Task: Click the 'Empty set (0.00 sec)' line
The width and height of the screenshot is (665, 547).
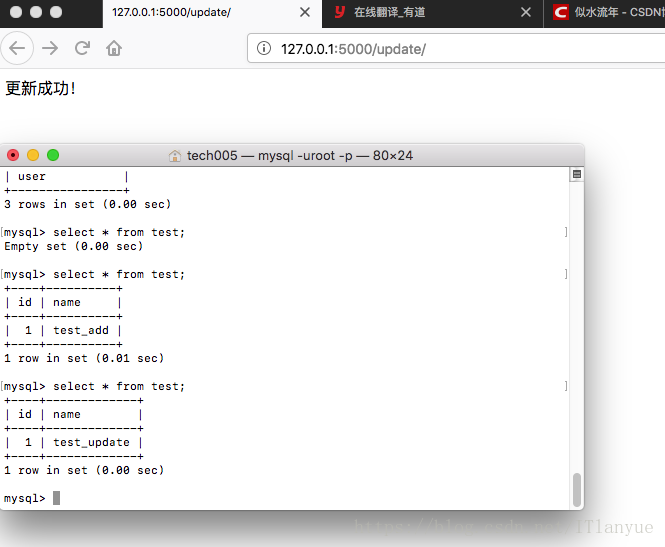Action: (x=73, y=246)
